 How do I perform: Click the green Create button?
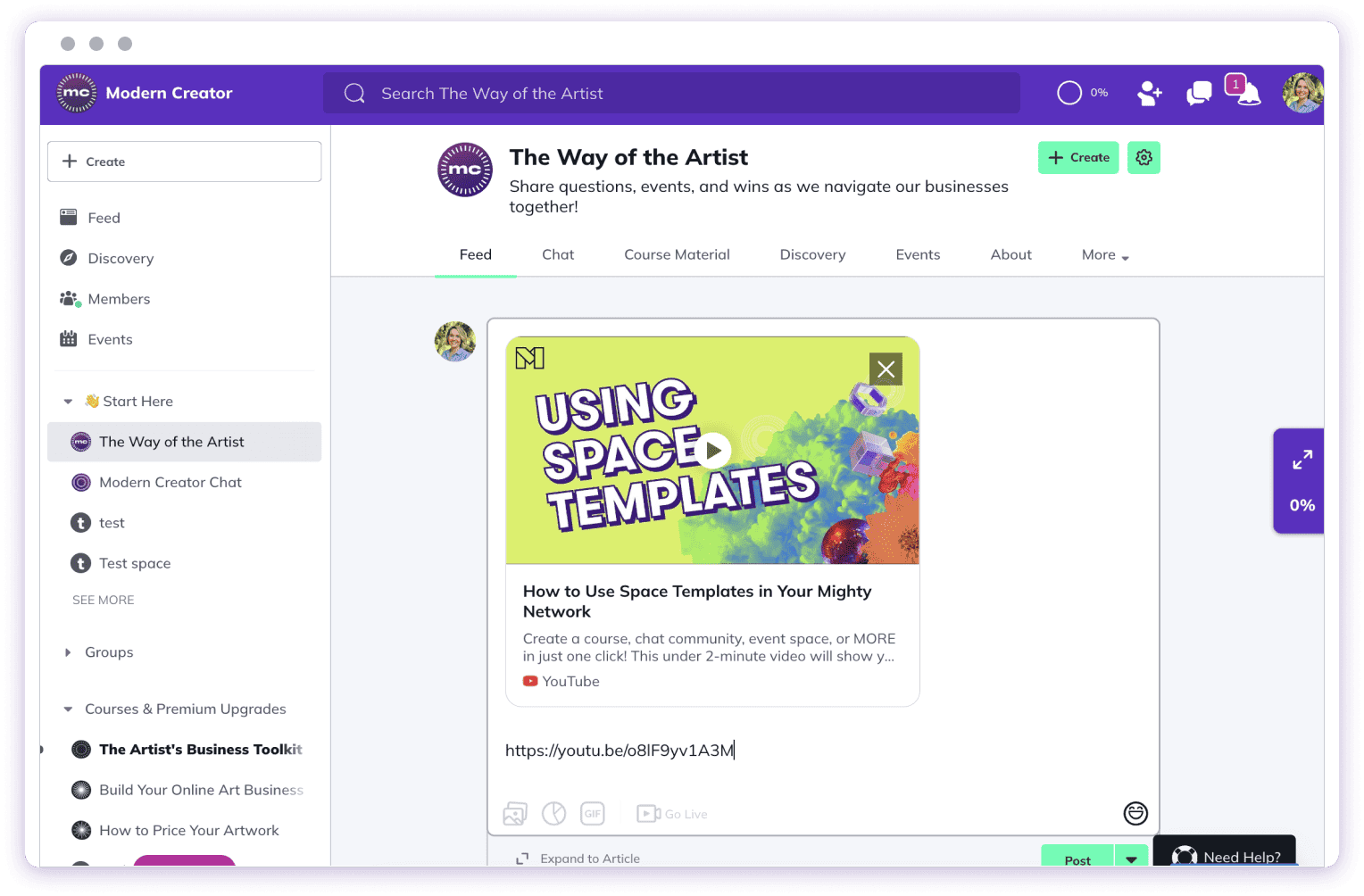pyautogui.click(x=1078, y=158)
